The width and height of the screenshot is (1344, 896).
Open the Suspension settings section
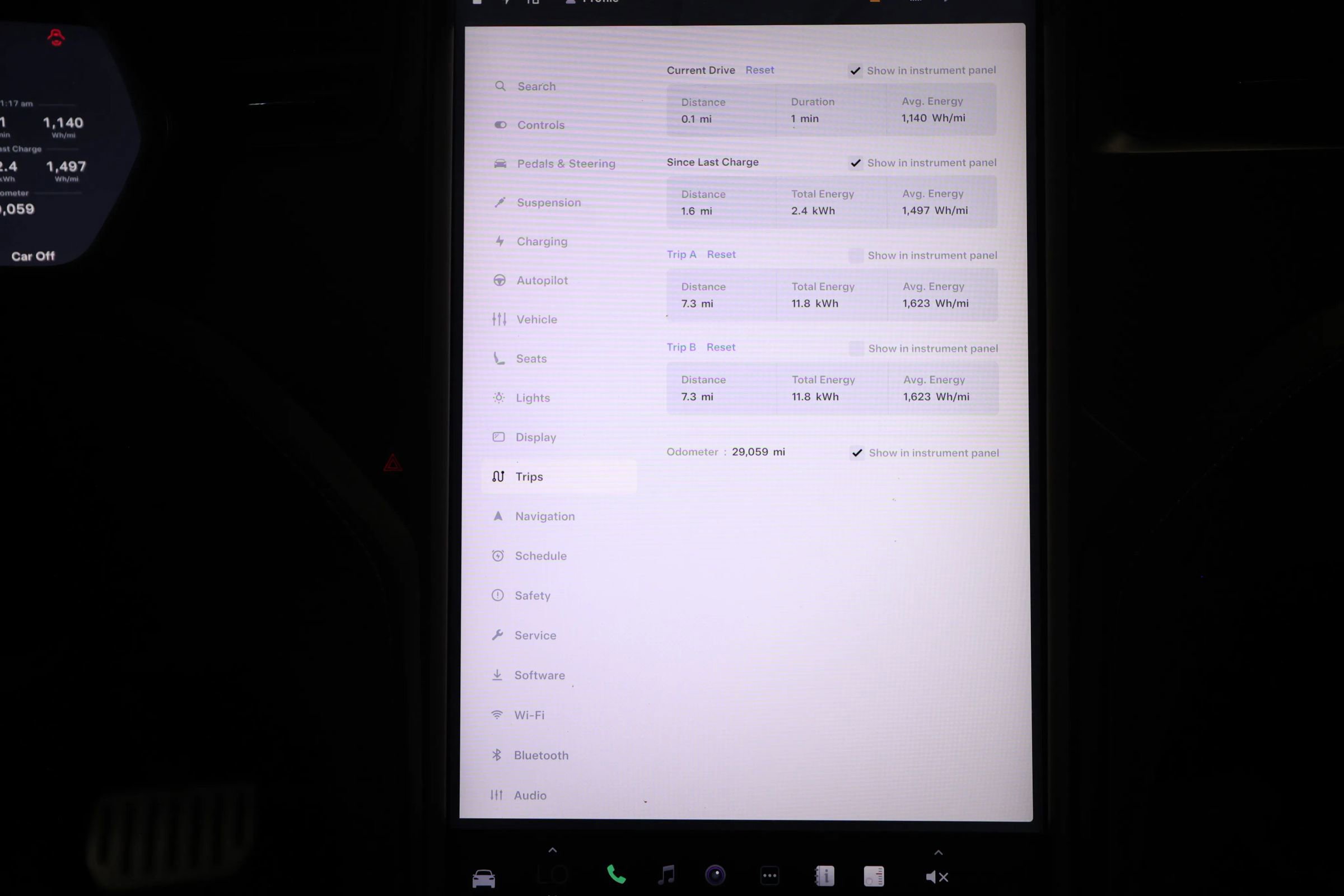click(x=549, y=202)
